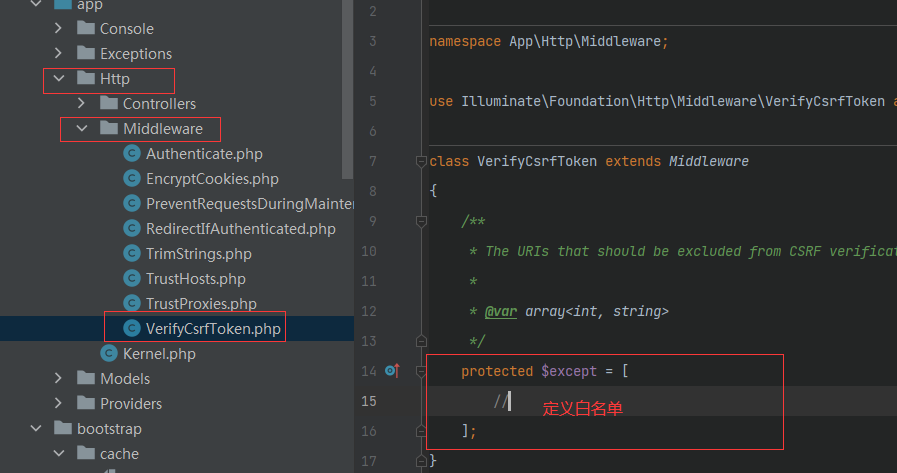Click the namespace App\Http\Middleware line

(549, 41)
